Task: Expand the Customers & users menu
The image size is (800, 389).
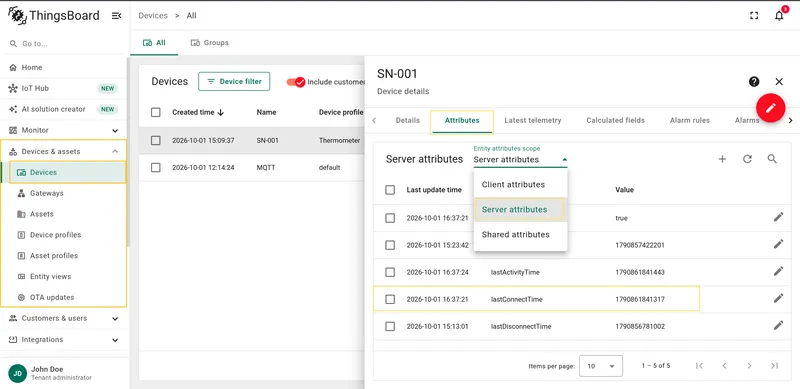Action: click(64, 319)
